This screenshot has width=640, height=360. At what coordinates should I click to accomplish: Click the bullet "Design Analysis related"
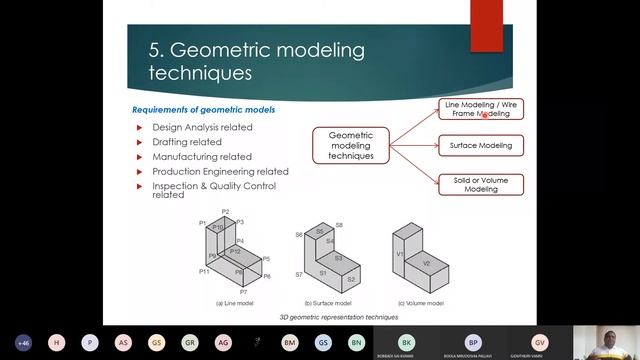tap(202, 127)
